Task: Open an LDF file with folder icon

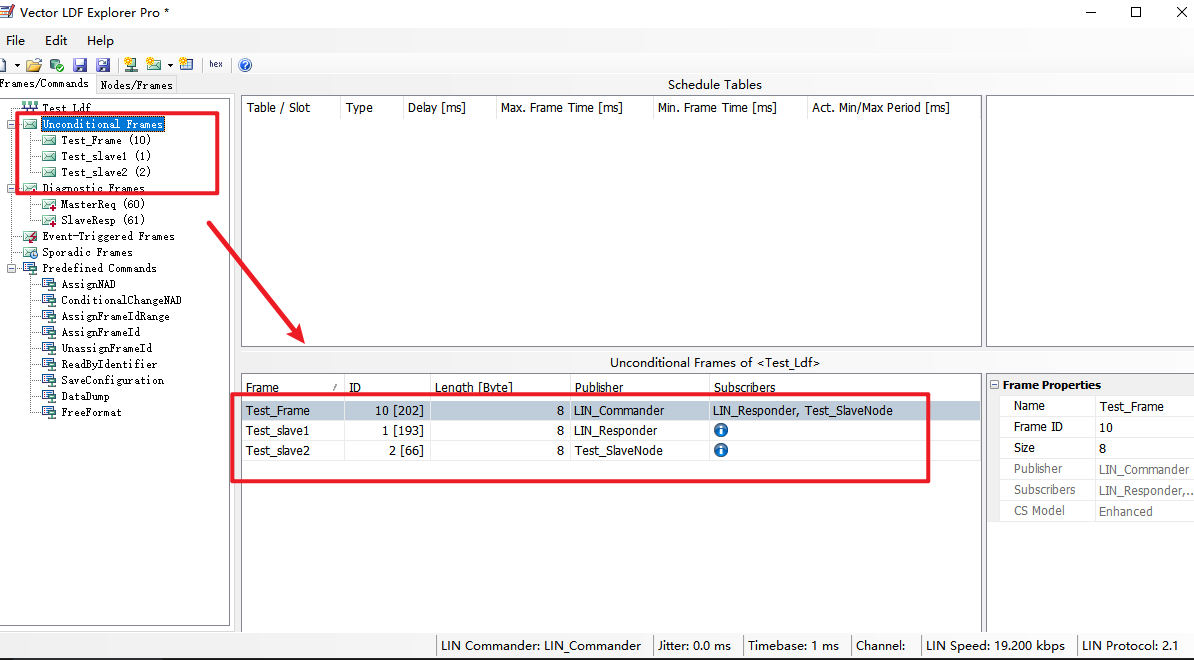Action: 34,65
